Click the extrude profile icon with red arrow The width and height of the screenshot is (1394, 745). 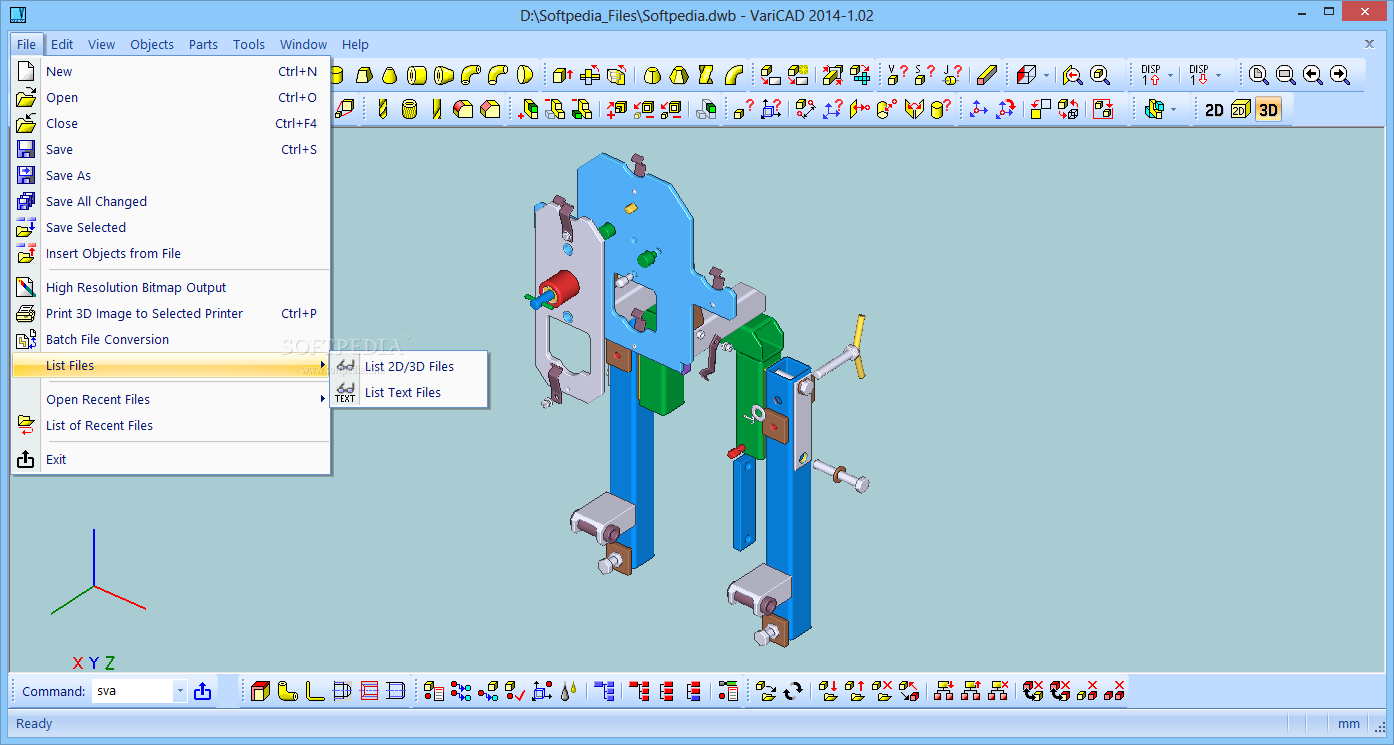point(562,75)
